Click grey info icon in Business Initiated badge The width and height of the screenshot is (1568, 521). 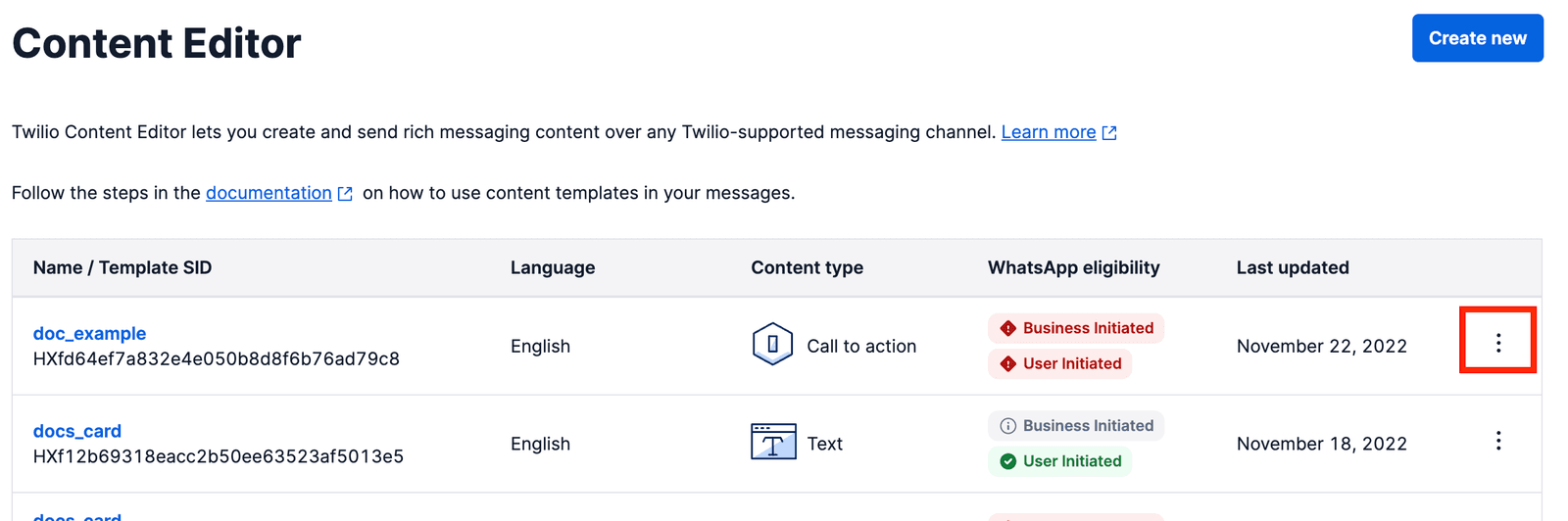1007,426
